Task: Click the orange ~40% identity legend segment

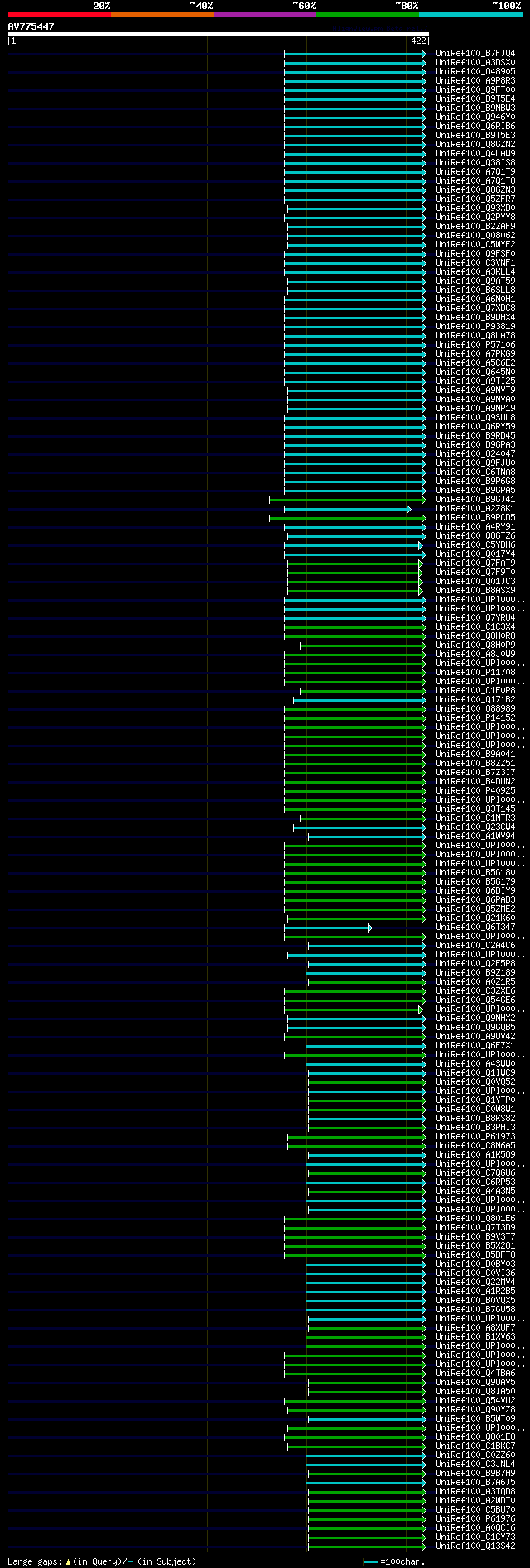Action: click(x=161, y=15)
